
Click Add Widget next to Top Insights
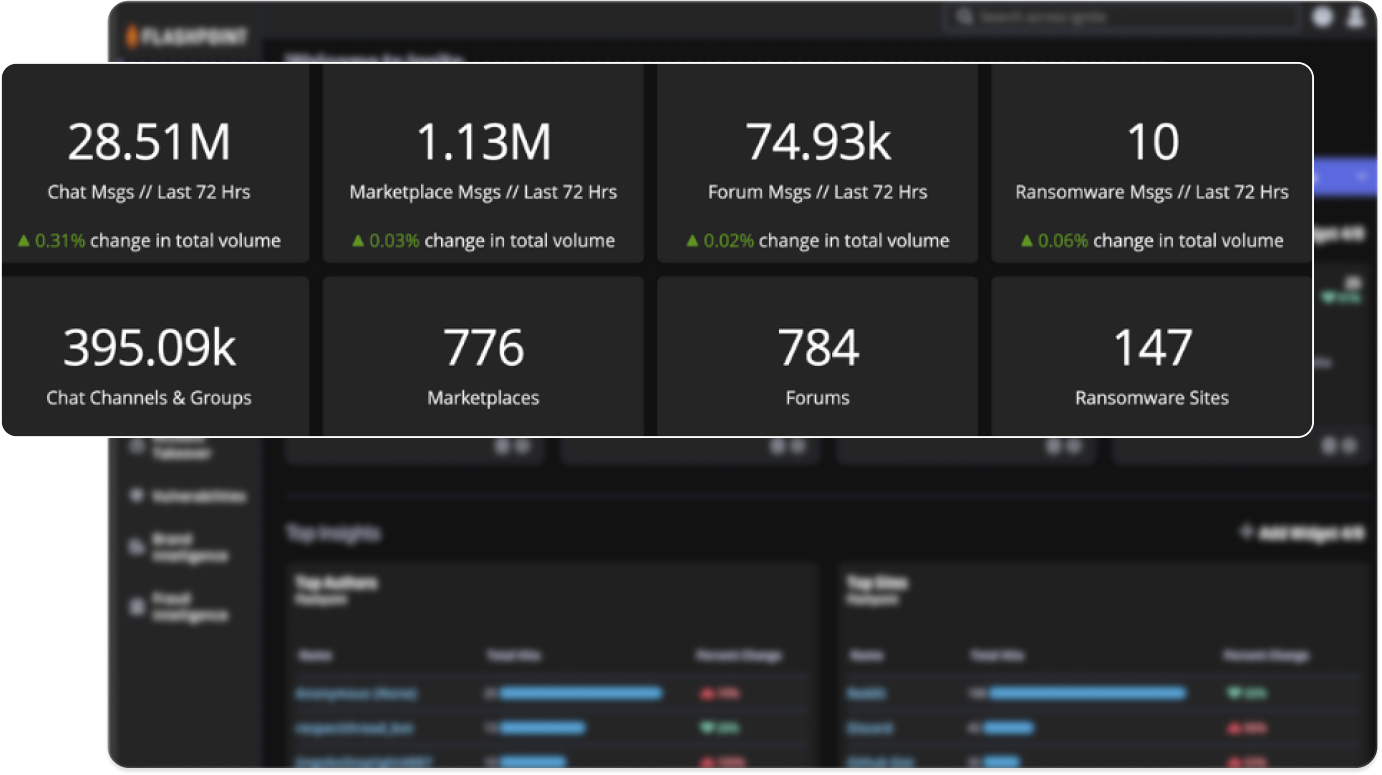(x=1303, y=534)
